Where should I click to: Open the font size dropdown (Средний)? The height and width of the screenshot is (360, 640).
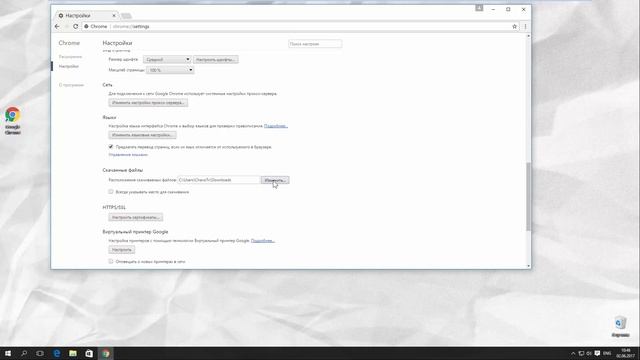(x=167, y=60)
